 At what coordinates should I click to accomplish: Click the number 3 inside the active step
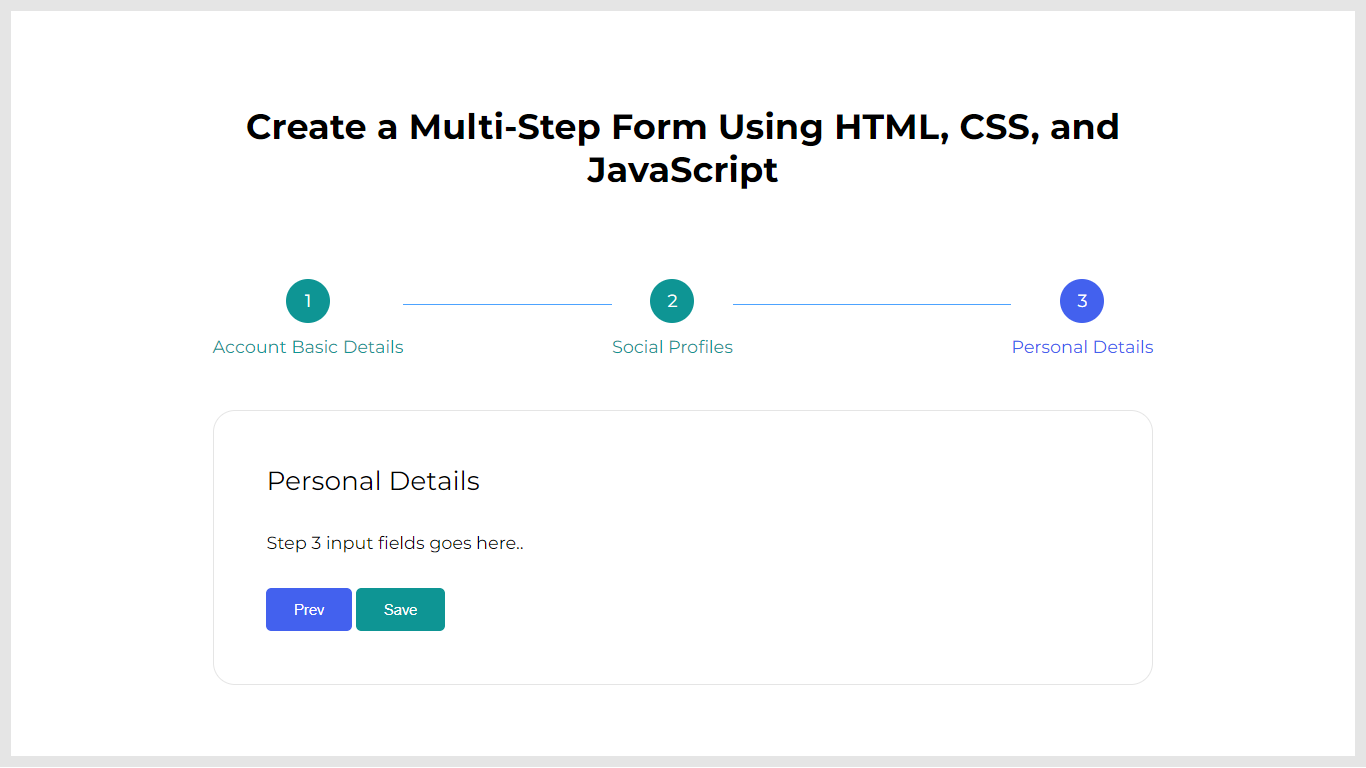pos(1082,301)
